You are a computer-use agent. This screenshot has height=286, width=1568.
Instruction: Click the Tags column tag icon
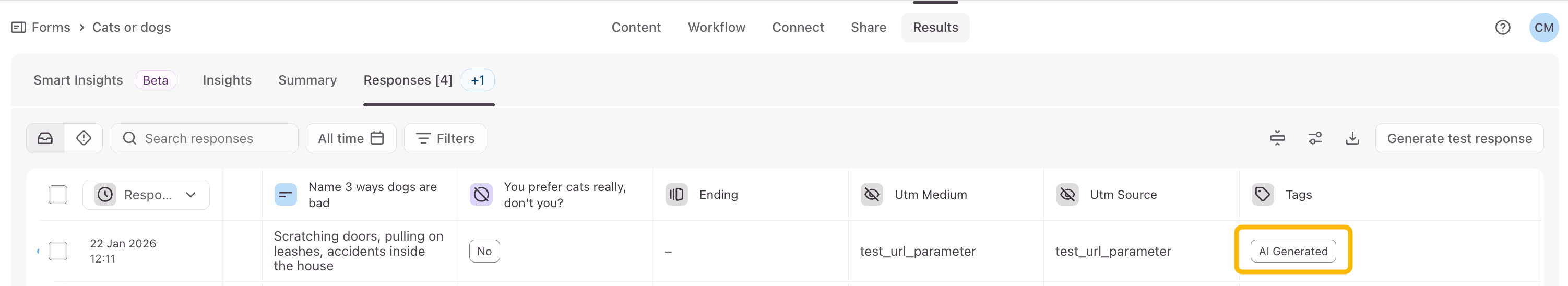[1263, 195]
